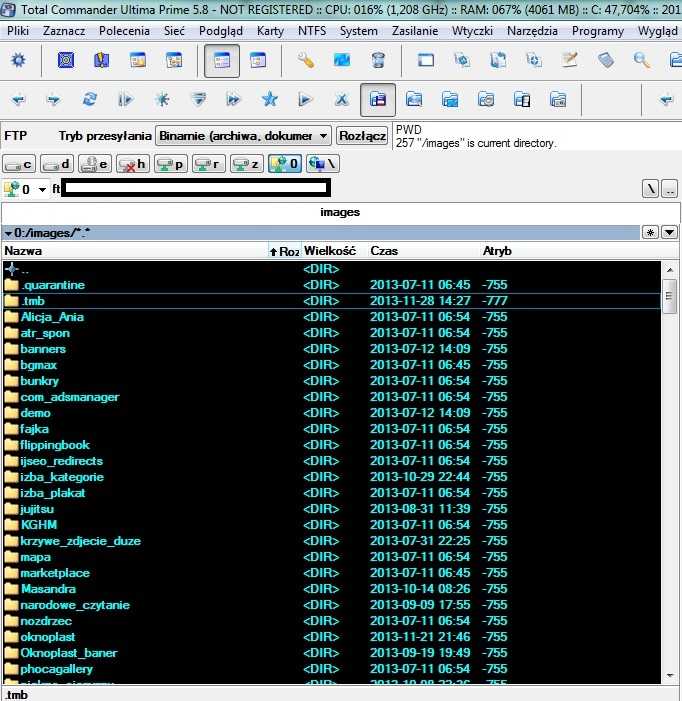Switch to network drive p
The width and height of the screenshot is (682, 701).
pyautogui.click(x=171, y=164)
